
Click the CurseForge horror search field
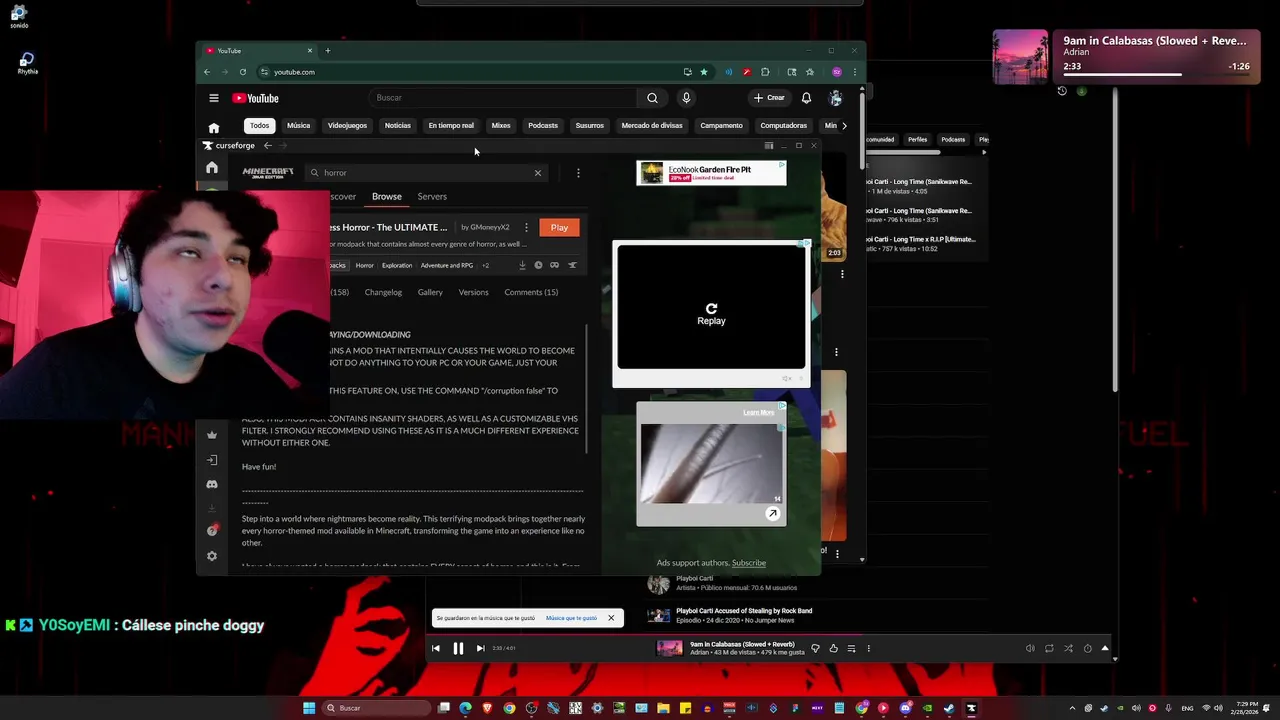click(426, 173)
